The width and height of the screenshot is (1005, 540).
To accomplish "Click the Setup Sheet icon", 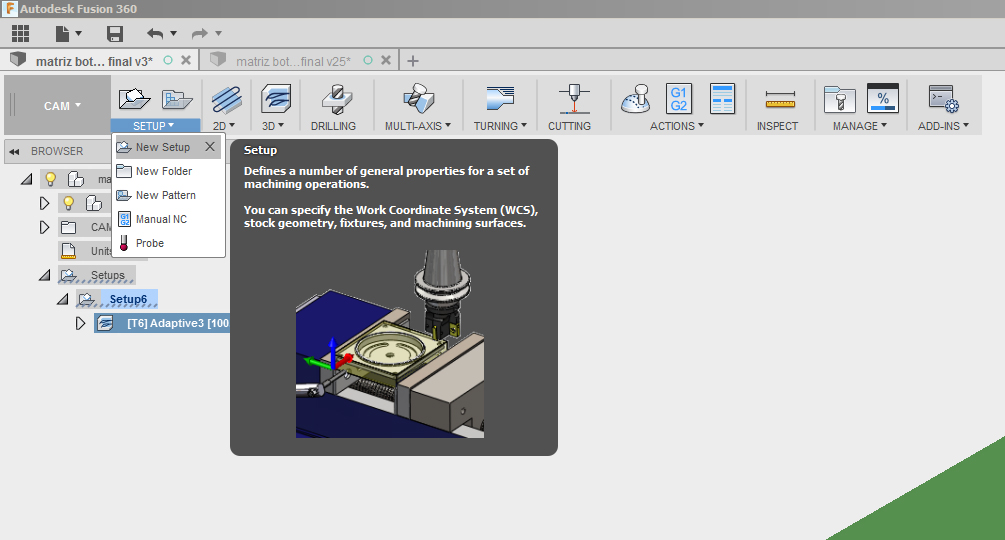I will [x=722, y=99].
